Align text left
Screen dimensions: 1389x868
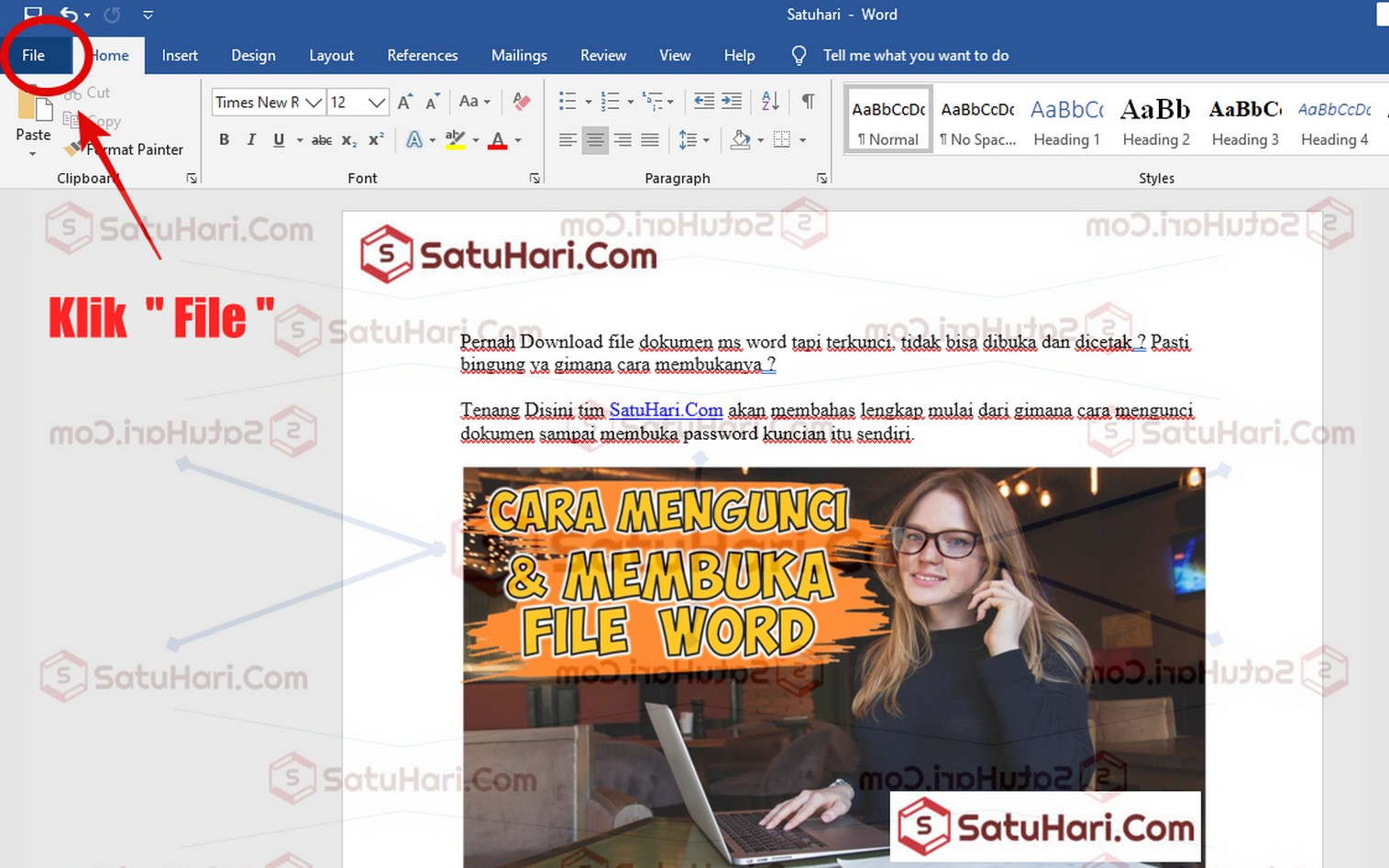point(568,139)
